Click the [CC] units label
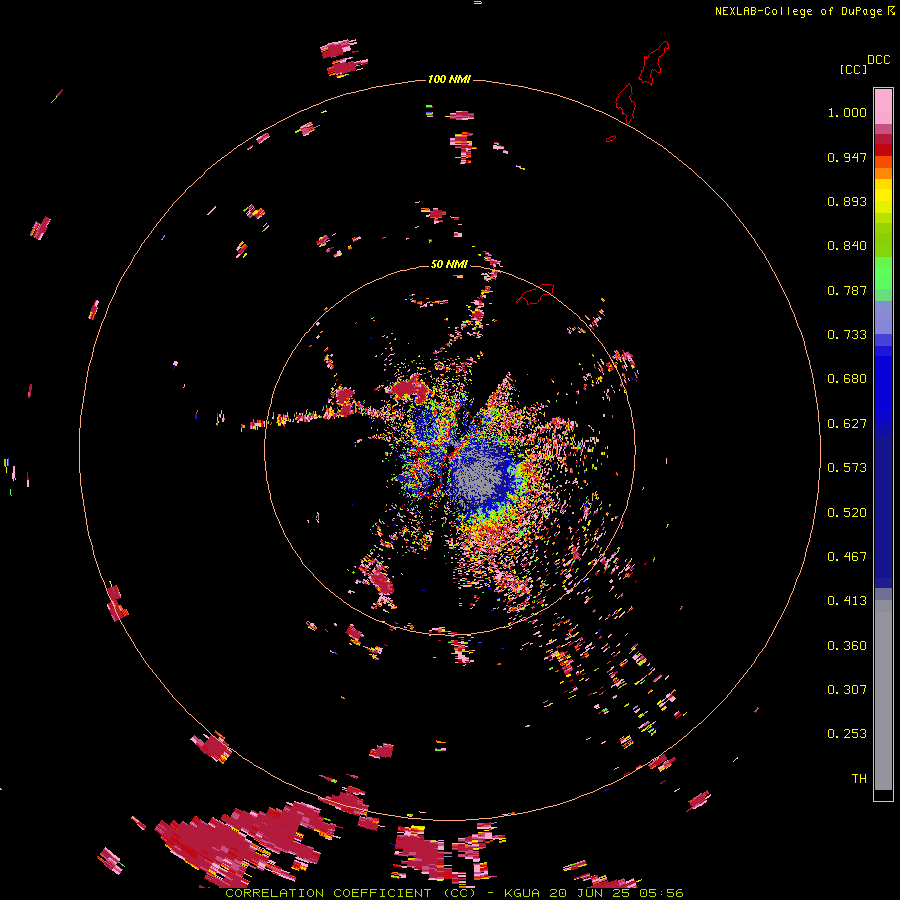 coord(853,69)
